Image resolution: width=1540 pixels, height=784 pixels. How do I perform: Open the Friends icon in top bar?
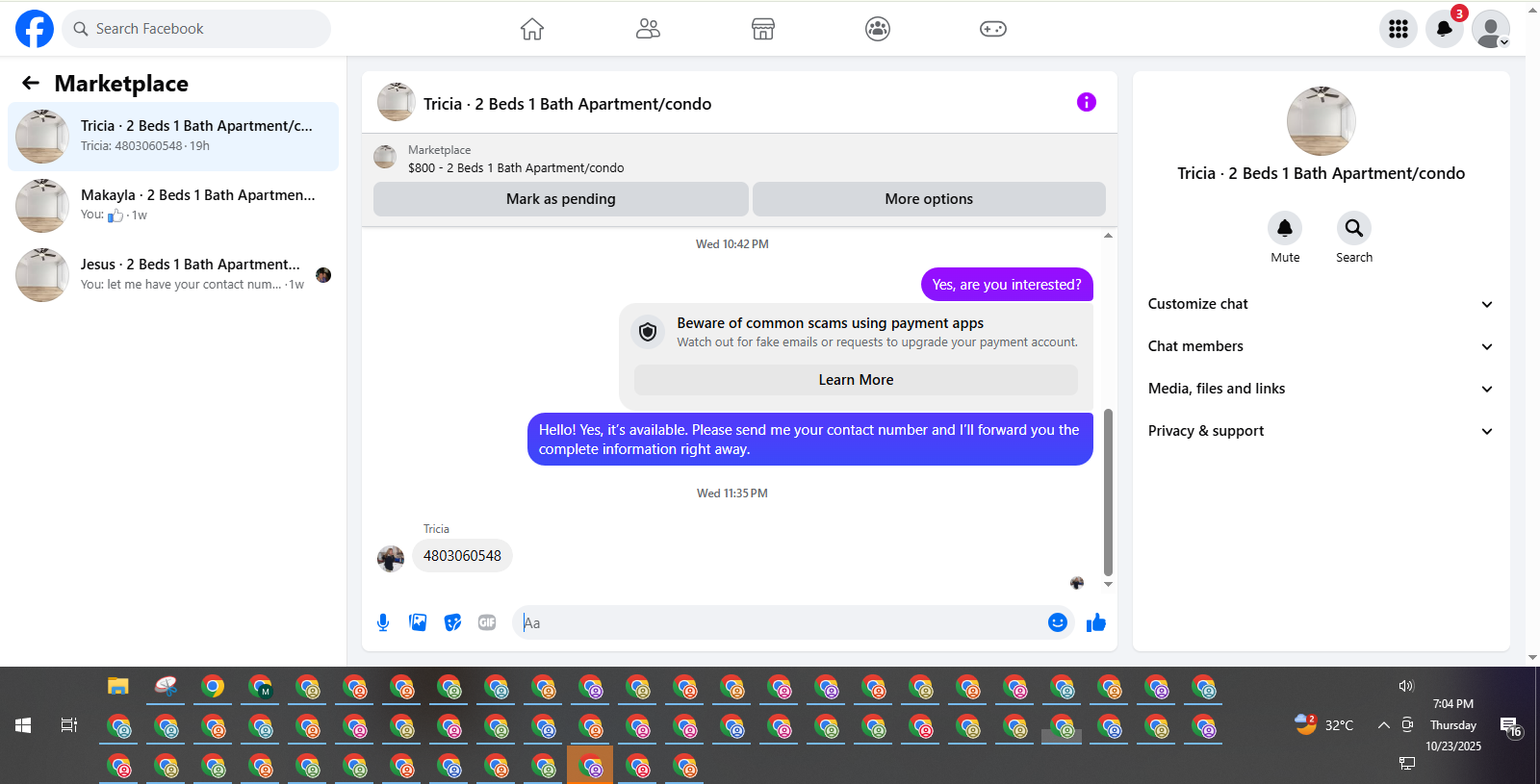648,29
